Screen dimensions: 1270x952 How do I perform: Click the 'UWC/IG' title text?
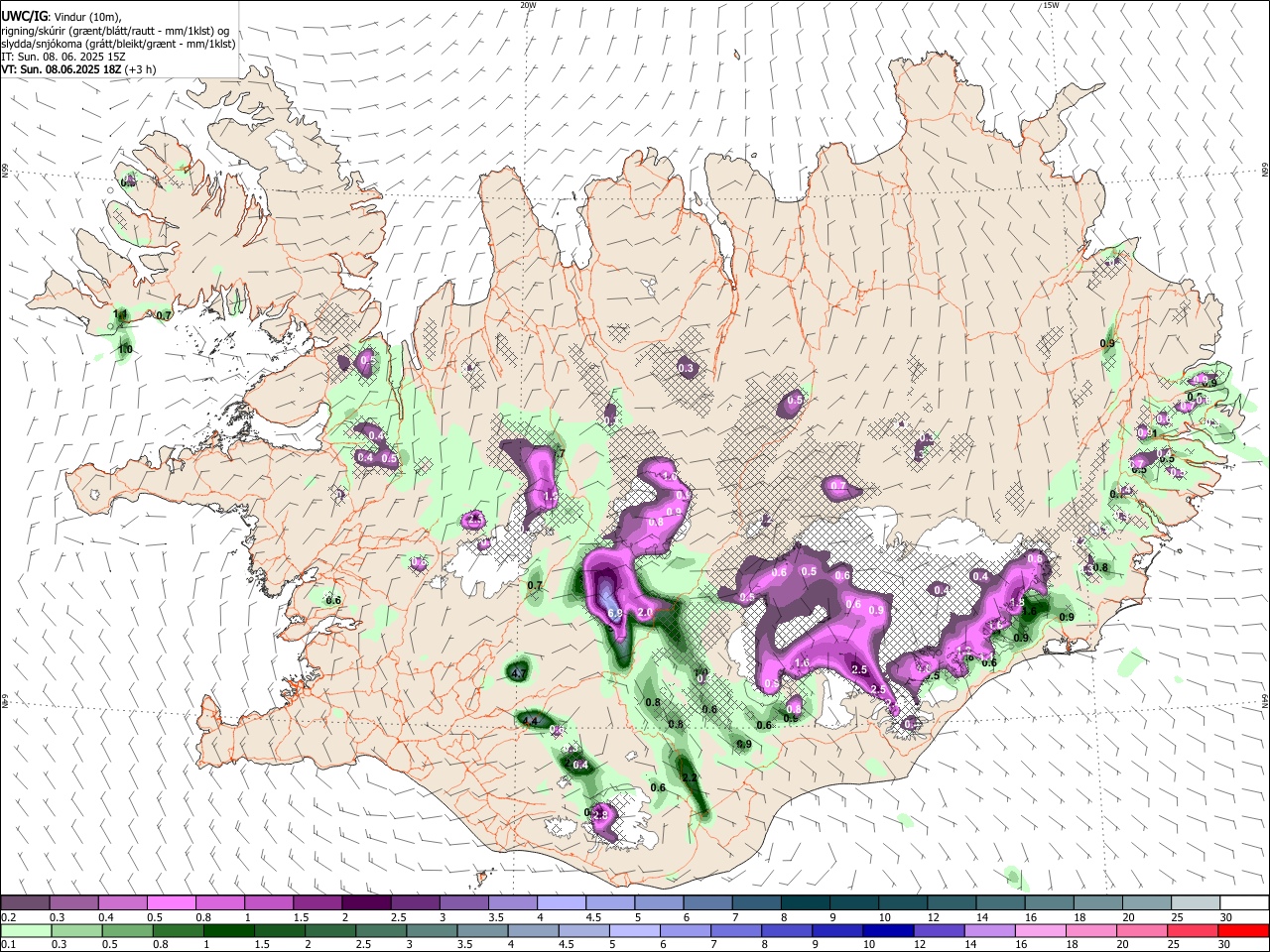(24, 16)
